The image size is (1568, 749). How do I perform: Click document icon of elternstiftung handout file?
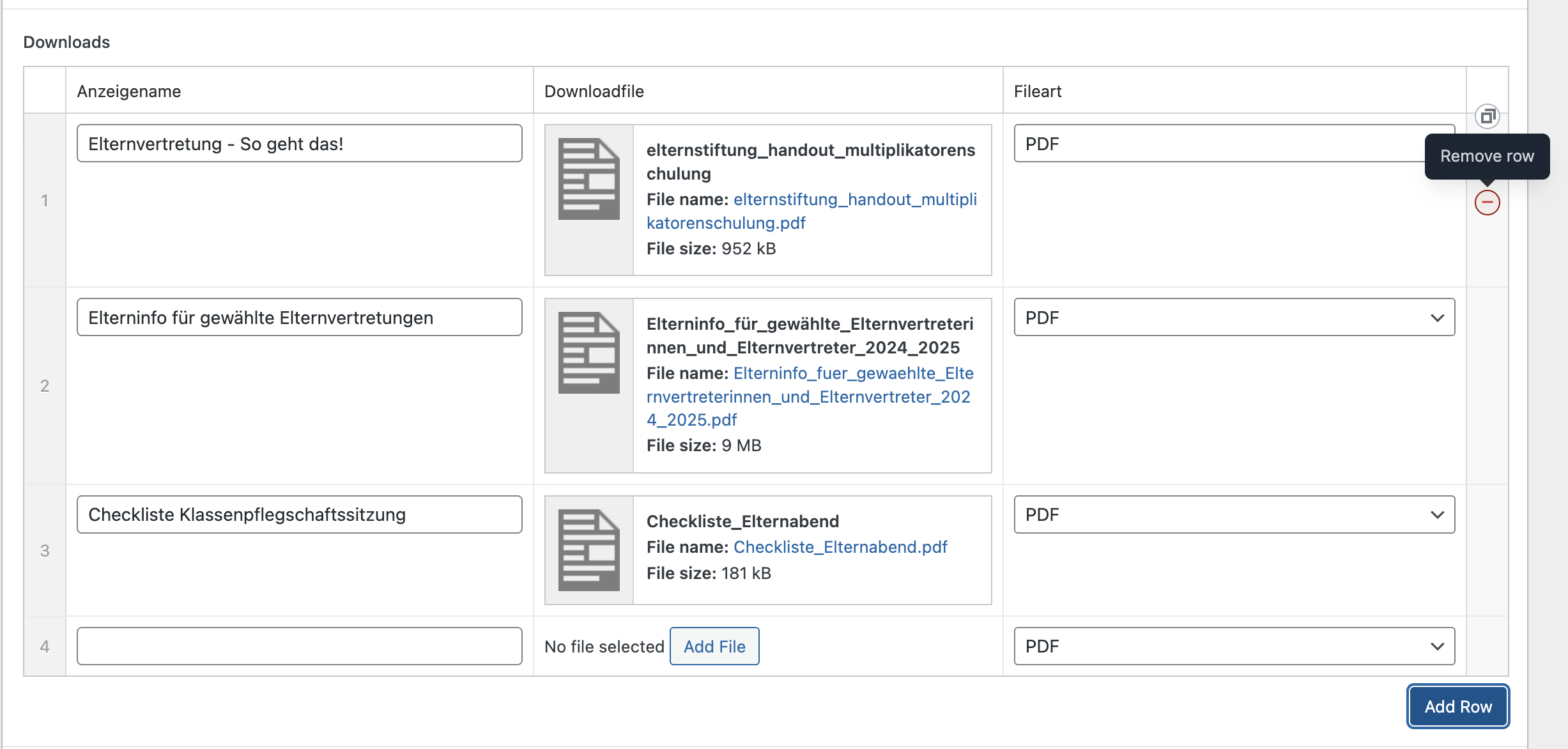588,179
